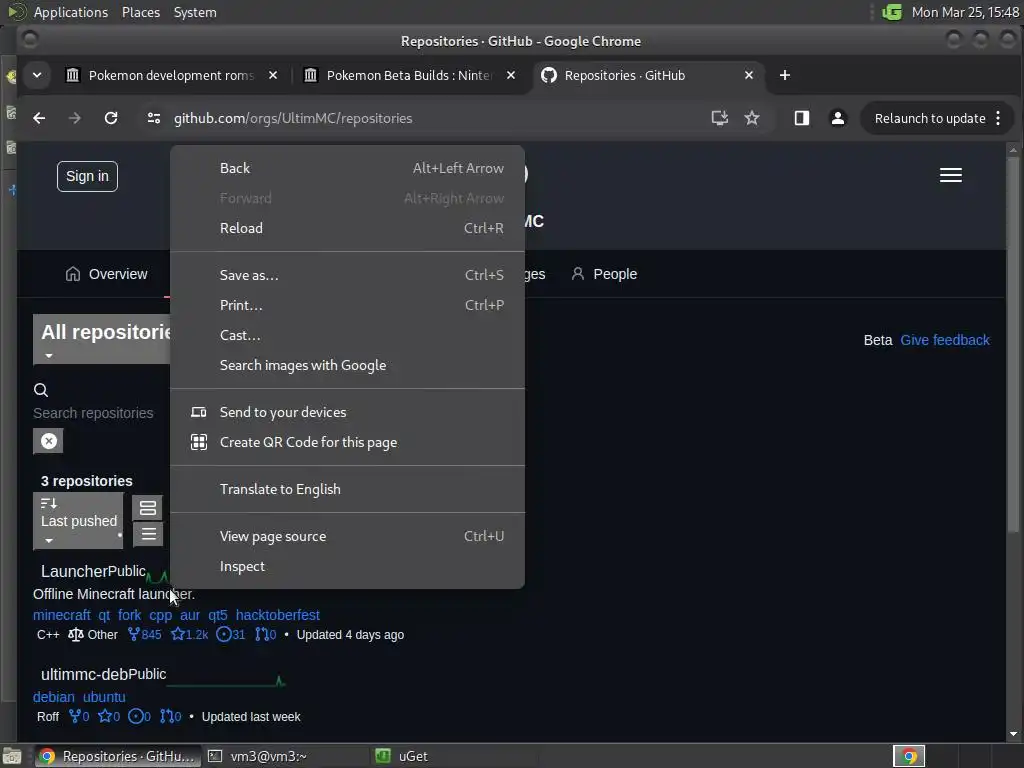
Task: Open Launcher stars count 1.2k
Action: click(x=189, y=635)
